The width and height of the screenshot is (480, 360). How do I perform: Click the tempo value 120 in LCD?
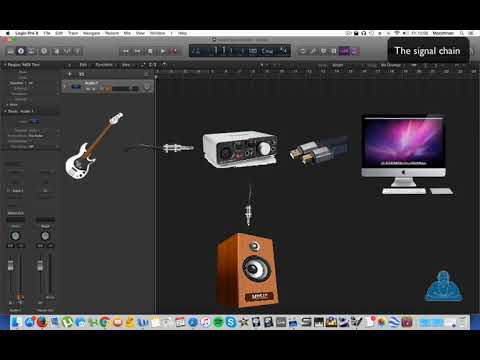point(253,51)
